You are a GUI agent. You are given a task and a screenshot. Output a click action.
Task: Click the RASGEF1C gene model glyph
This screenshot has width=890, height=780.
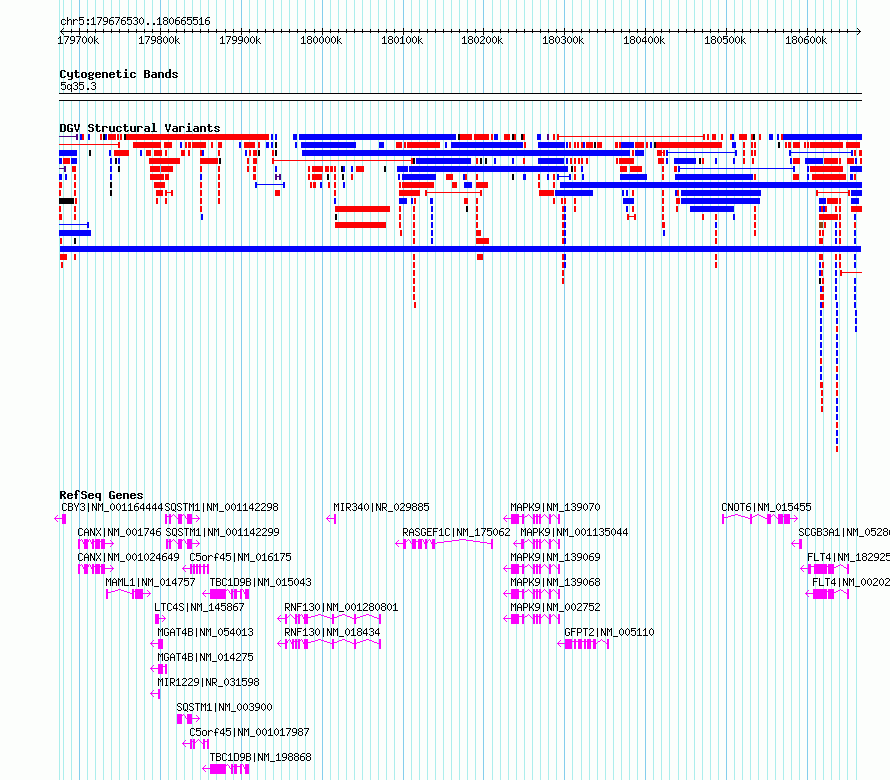pos(444,544)
